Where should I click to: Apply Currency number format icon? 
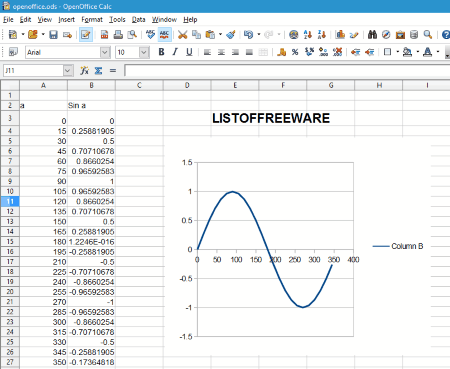pos(281,52)
